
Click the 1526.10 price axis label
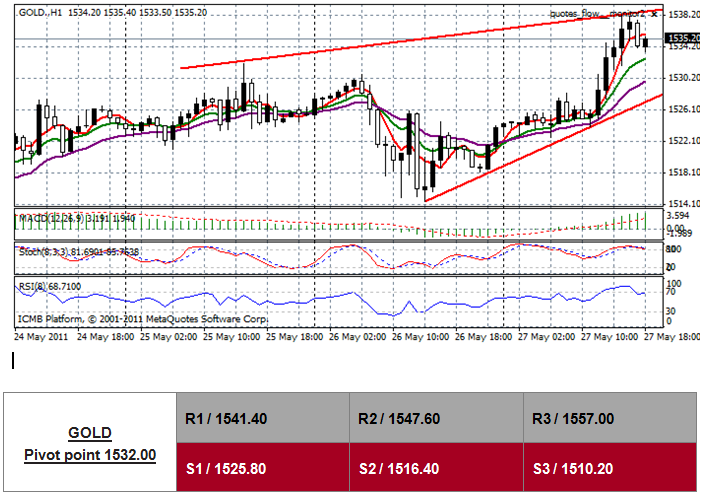pyautogui.click(x=684, y=109)
